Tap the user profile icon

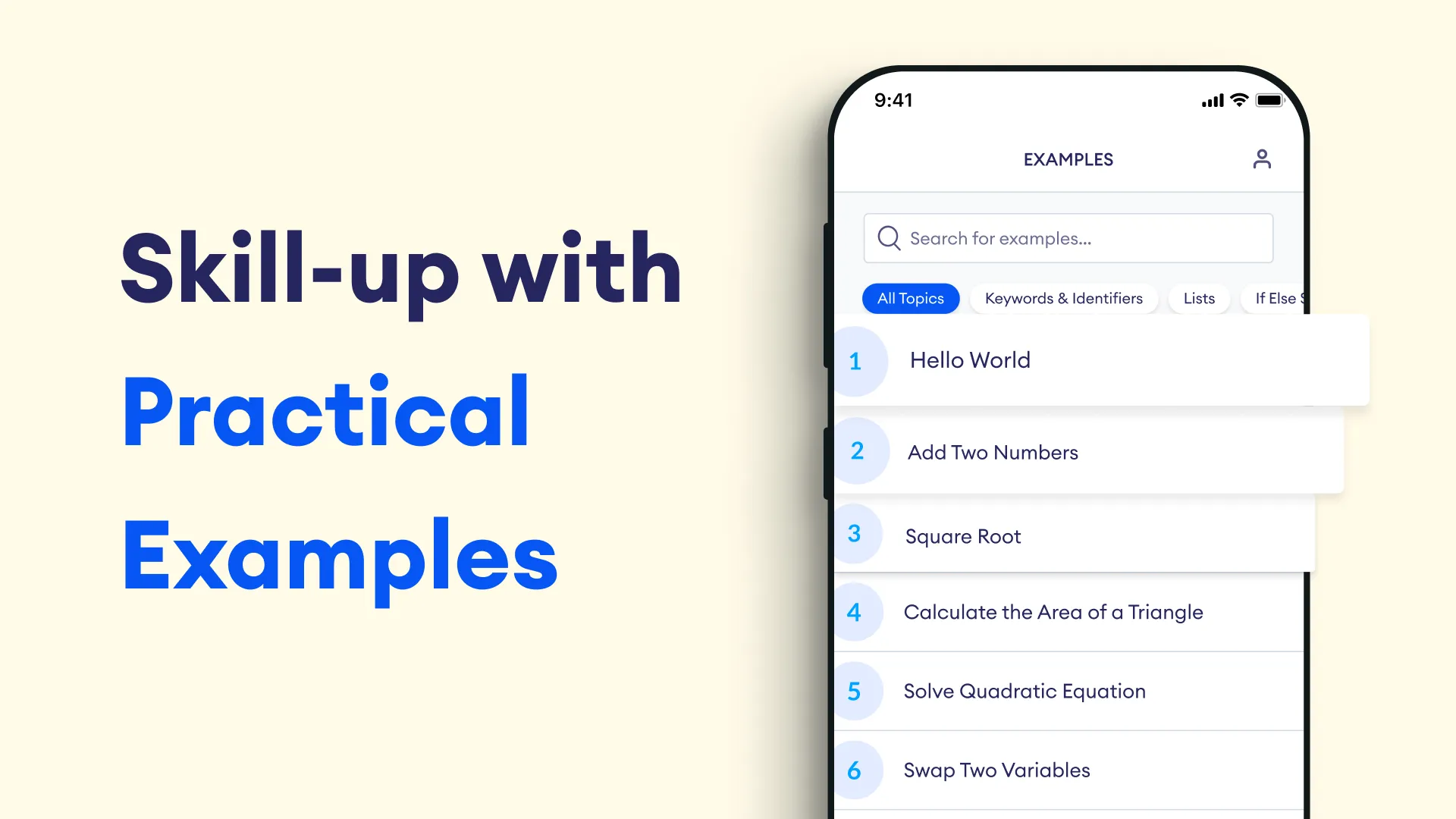tap(1261, 158)
